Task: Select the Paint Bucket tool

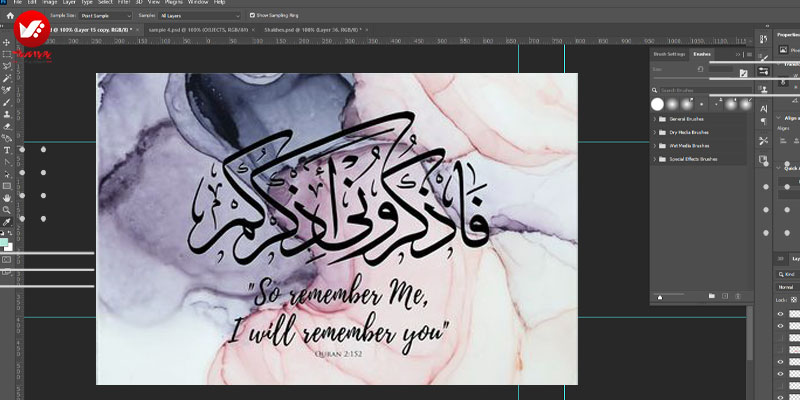Action: 7,138
